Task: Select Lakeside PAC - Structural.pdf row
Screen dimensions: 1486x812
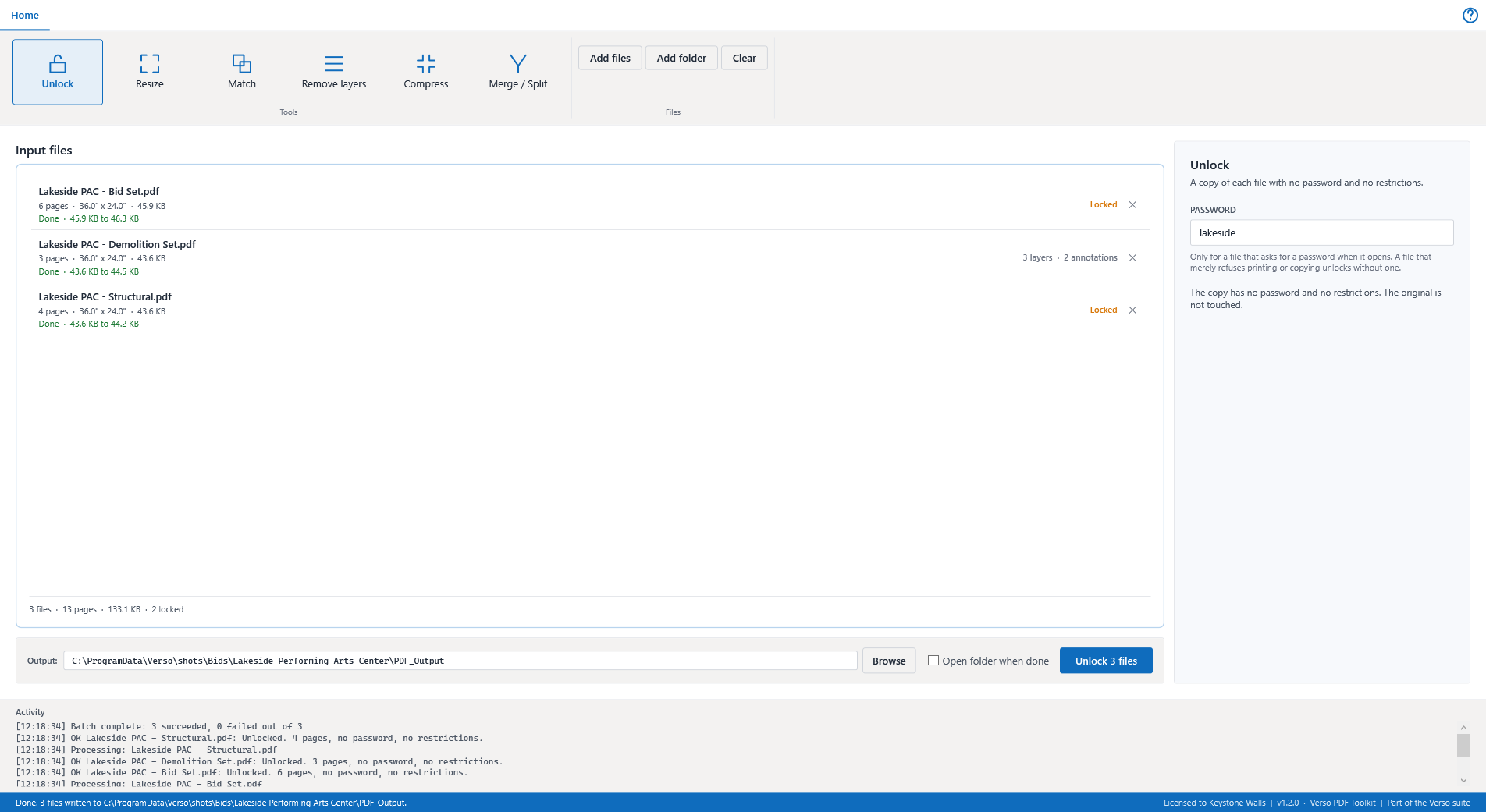Action: coord(590,310)
